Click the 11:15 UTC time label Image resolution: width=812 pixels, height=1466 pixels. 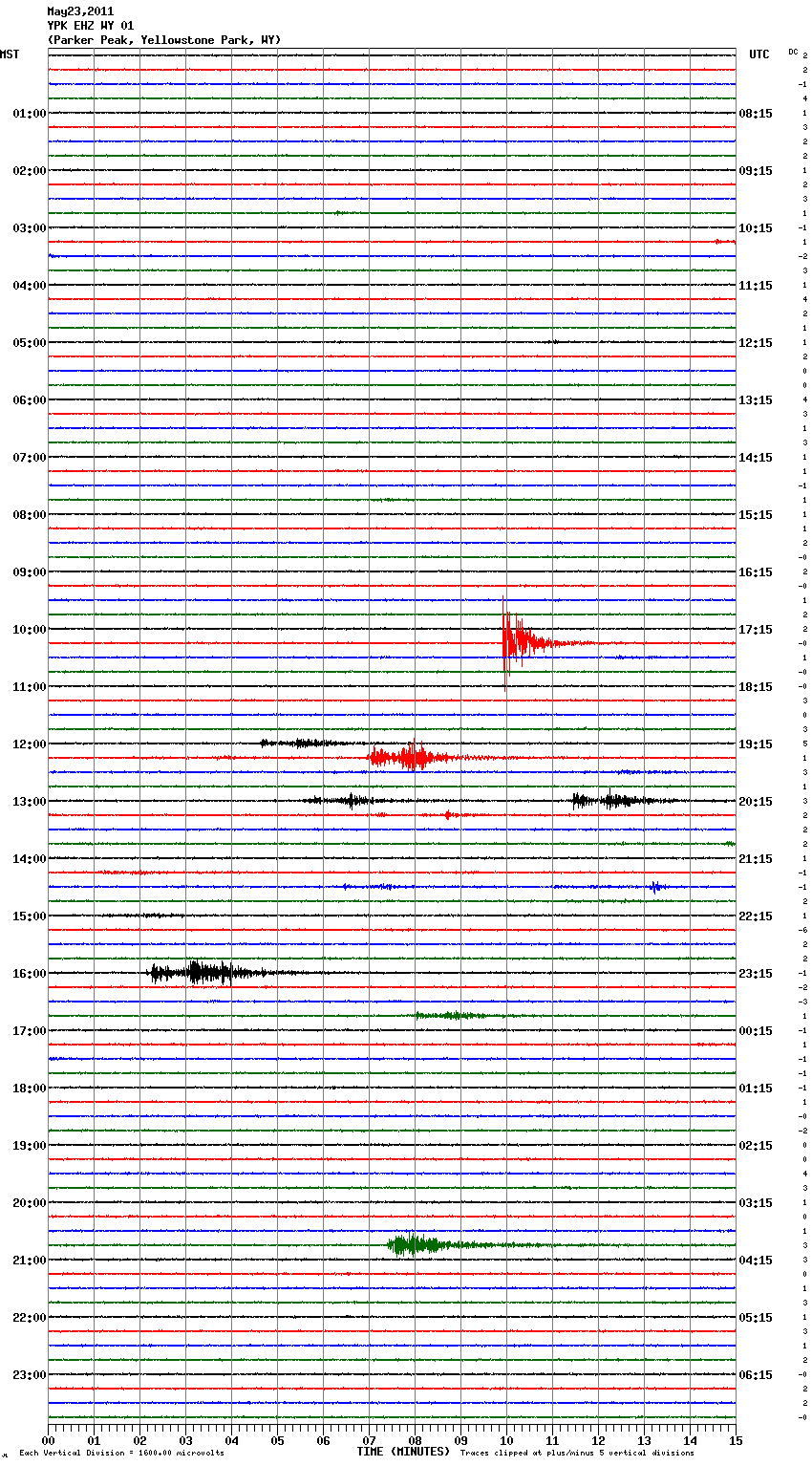coord(756,286)
